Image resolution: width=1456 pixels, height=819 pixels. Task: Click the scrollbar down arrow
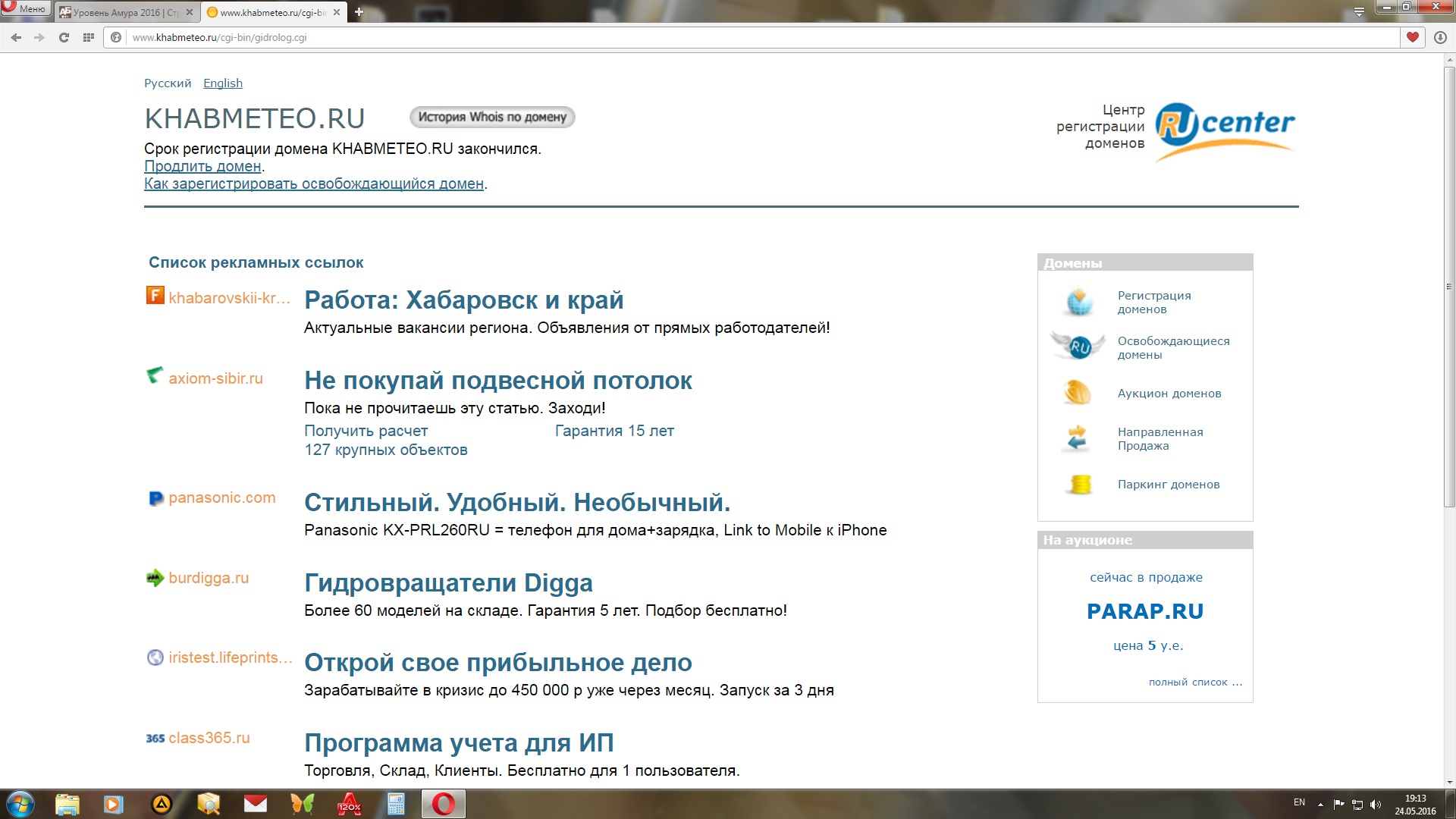pyautogui.click(x=1449, y=782)
